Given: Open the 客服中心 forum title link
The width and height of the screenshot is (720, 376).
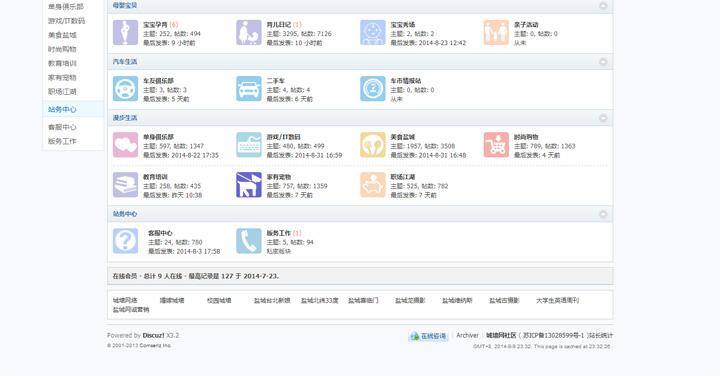Looking at the screenshot, I should (160, 233).
